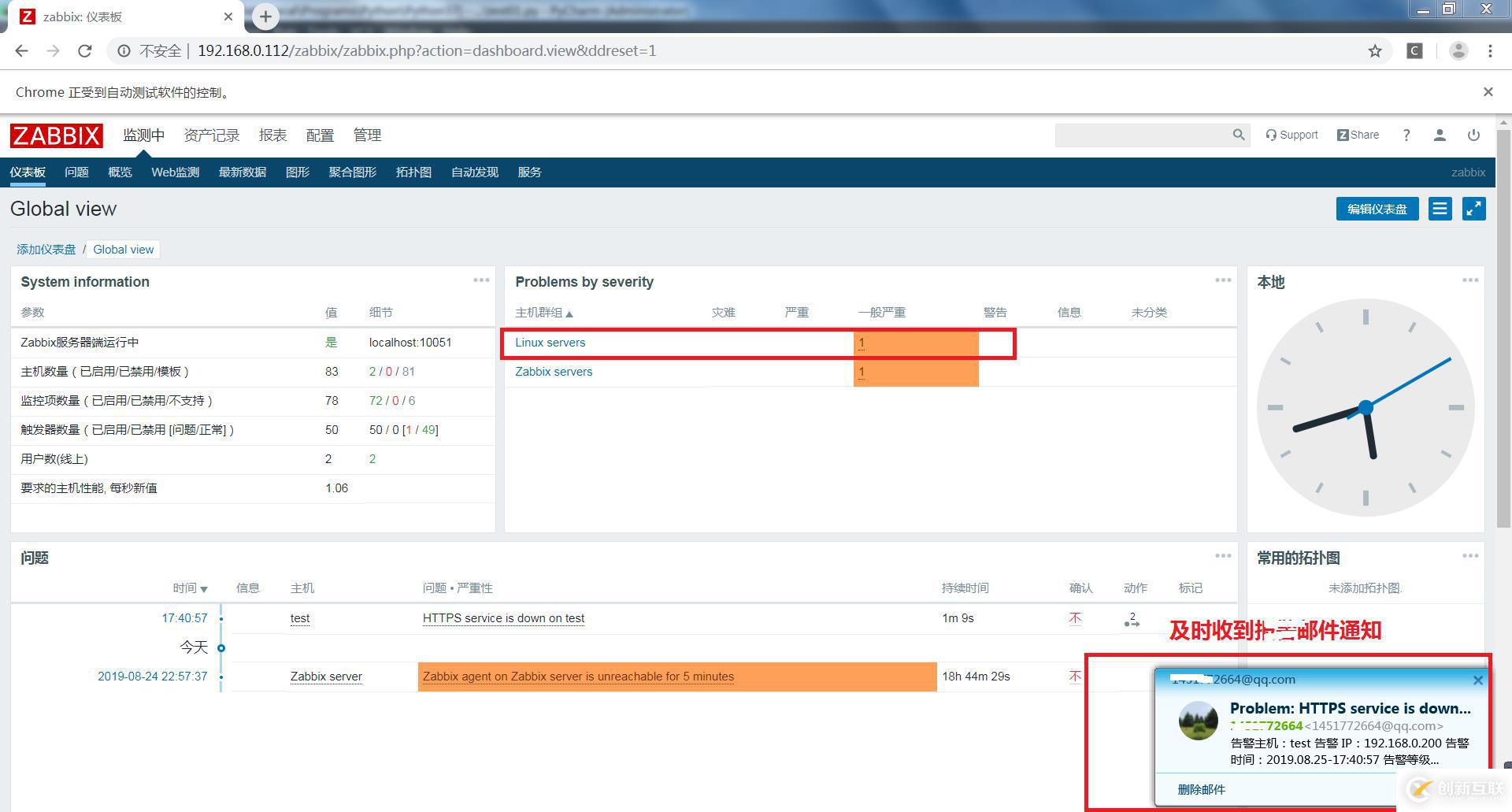Click the browser back arrow
Viewport: 1512px width, 812px height.
click(22, 51)
